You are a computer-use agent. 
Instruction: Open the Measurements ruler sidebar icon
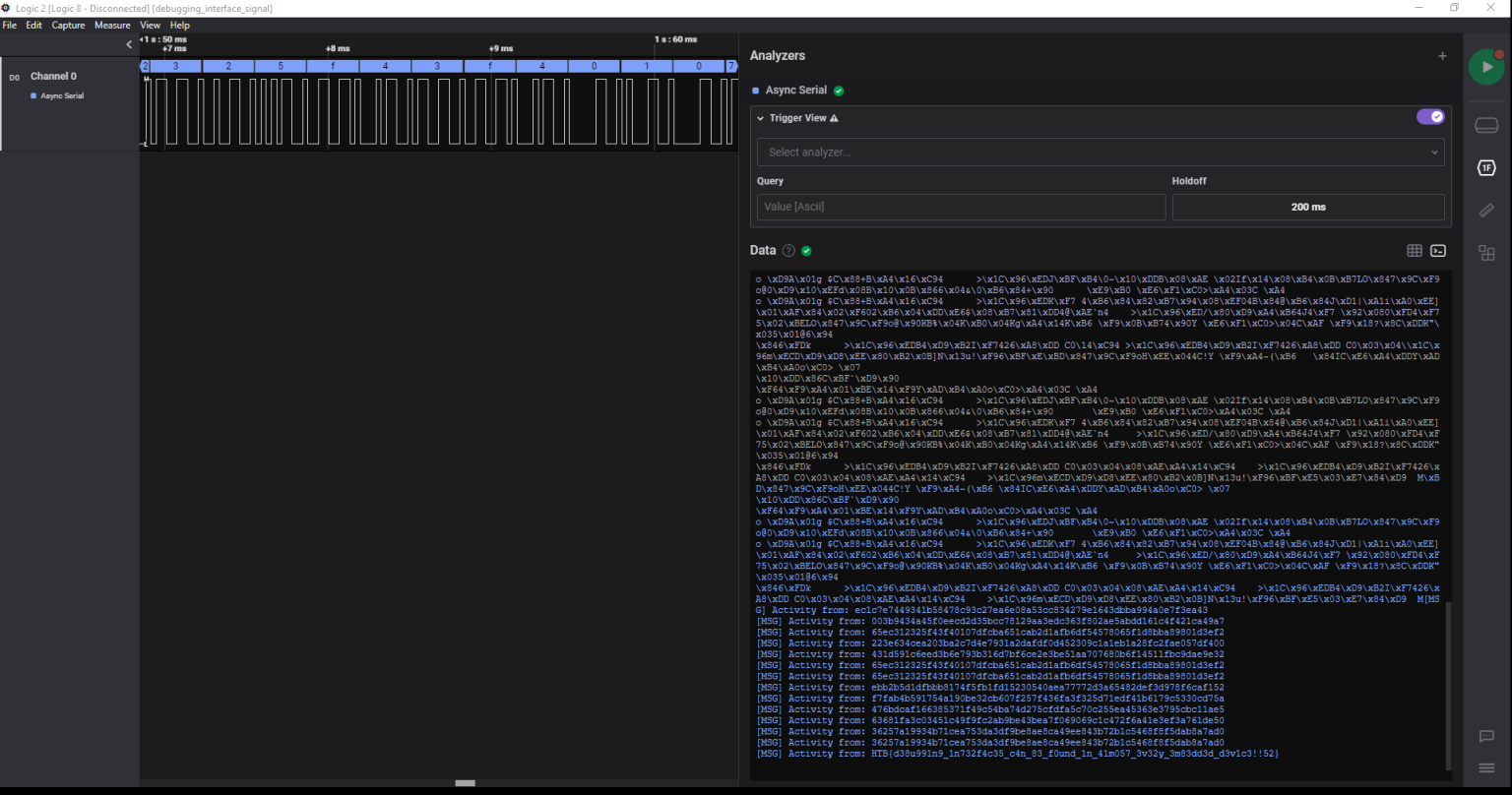click(x=1486, y=211)
